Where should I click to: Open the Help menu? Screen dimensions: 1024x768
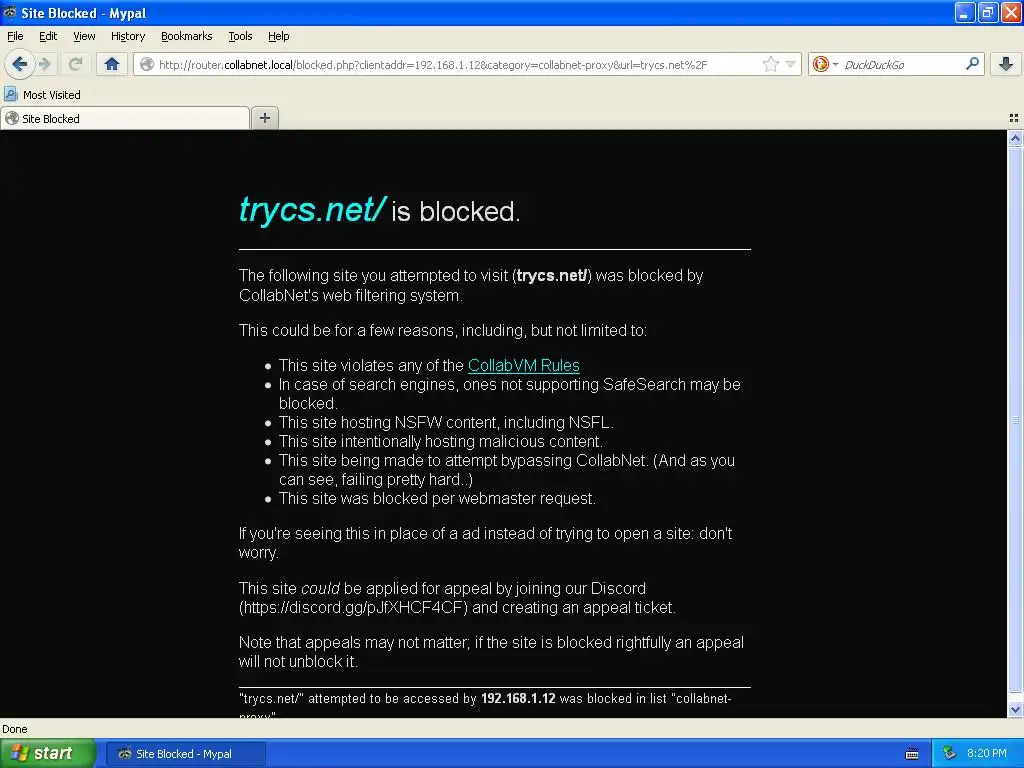(x=279, y=36)
